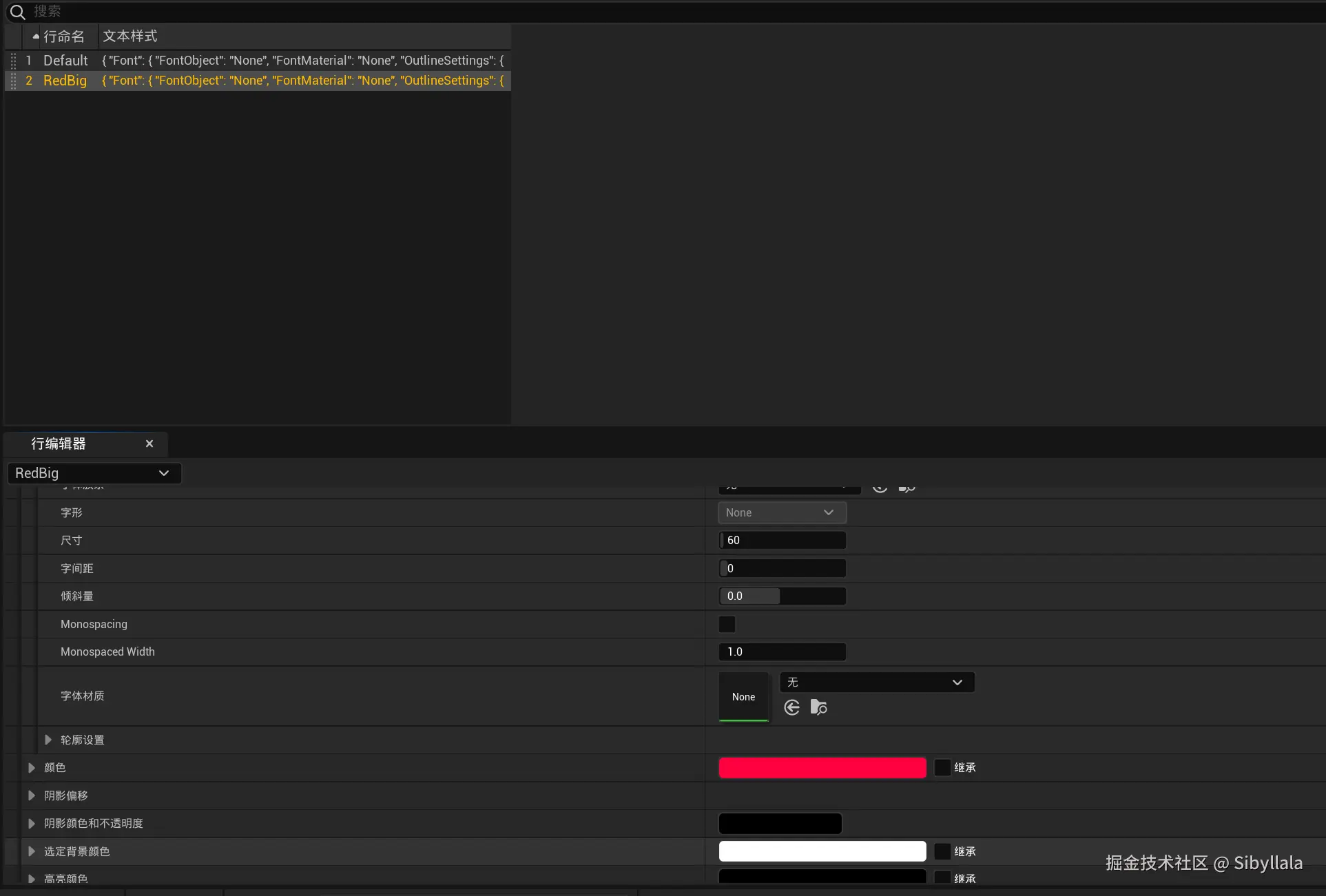
Task: Select the Default row in table
Action: tap(65, 61)
